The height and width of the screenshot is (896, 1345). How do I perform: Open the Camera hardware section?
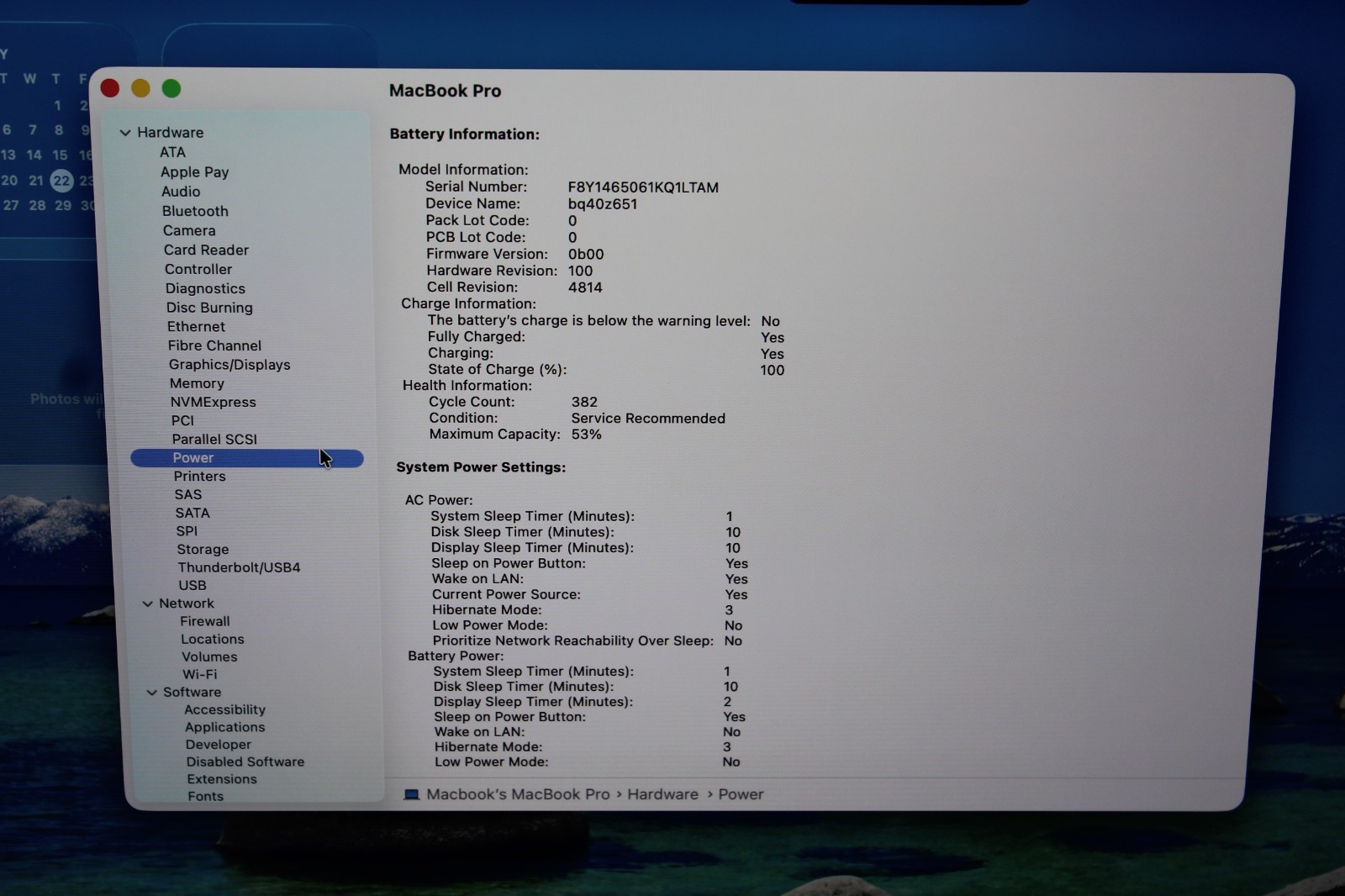coord(189,230)
